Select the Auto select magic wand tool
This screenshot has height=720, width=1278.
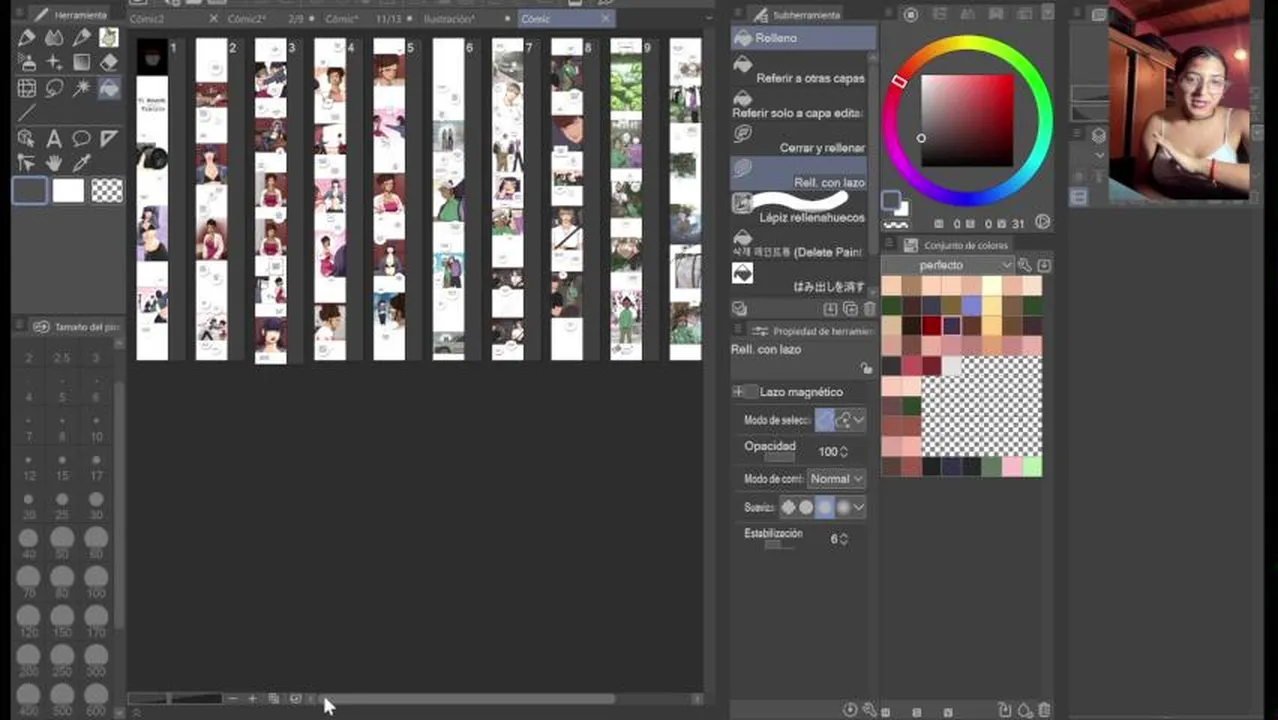81,88
